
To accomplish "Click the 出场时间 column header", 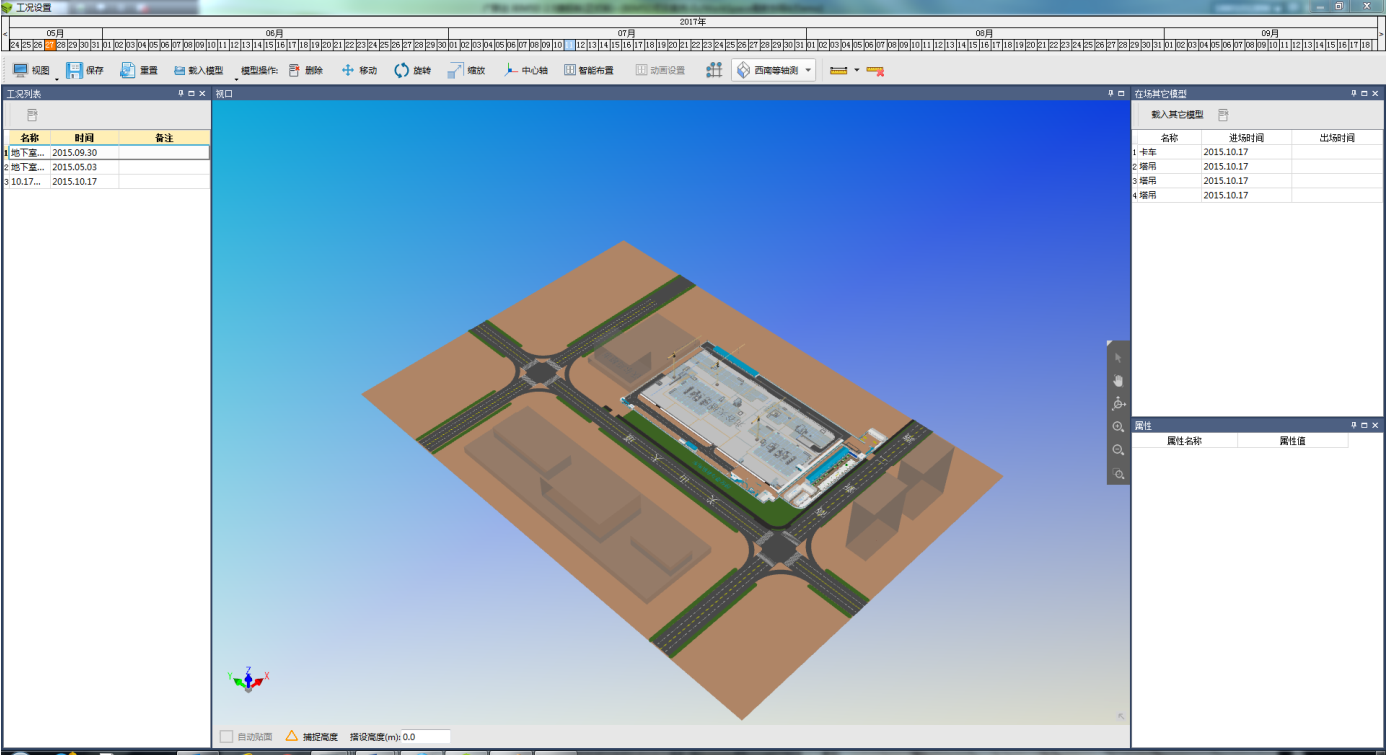I will [1336, 138].
